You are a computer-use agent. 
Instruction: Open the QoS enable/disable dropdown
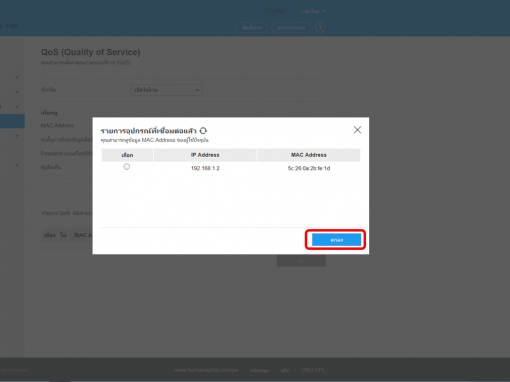166,90
